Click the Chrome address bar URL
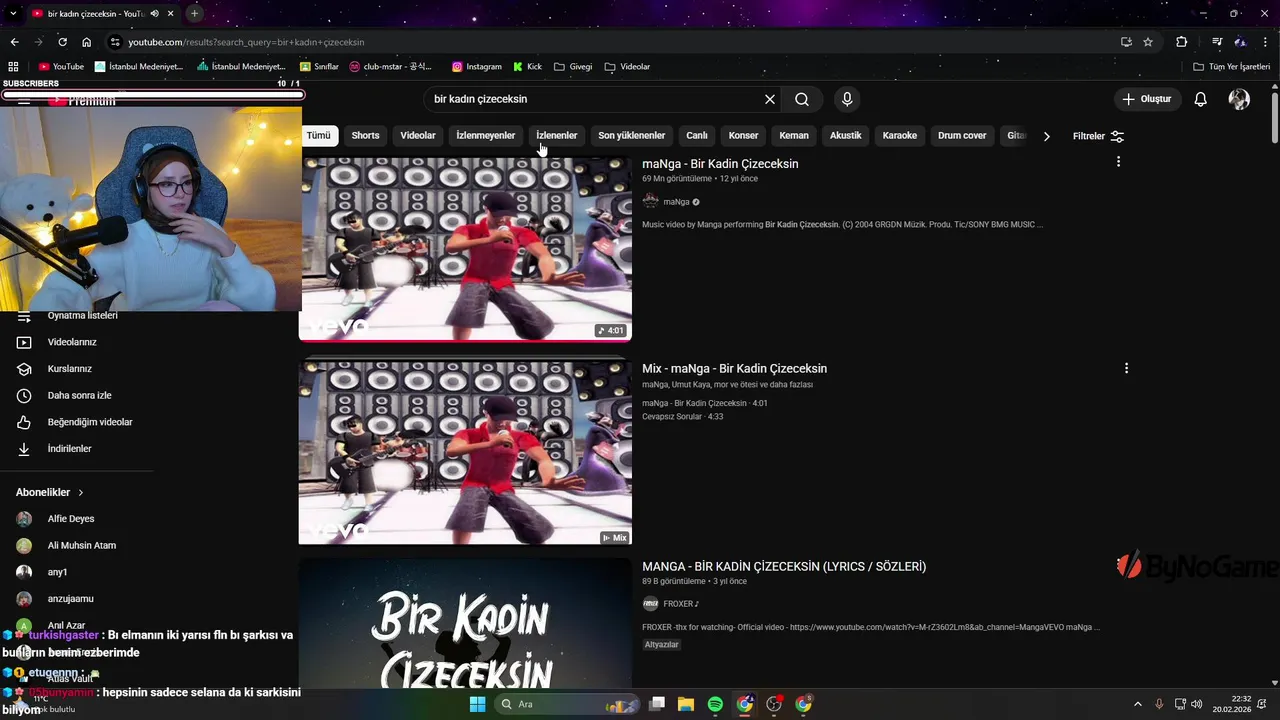1280x720 pixels. point(246,42)
